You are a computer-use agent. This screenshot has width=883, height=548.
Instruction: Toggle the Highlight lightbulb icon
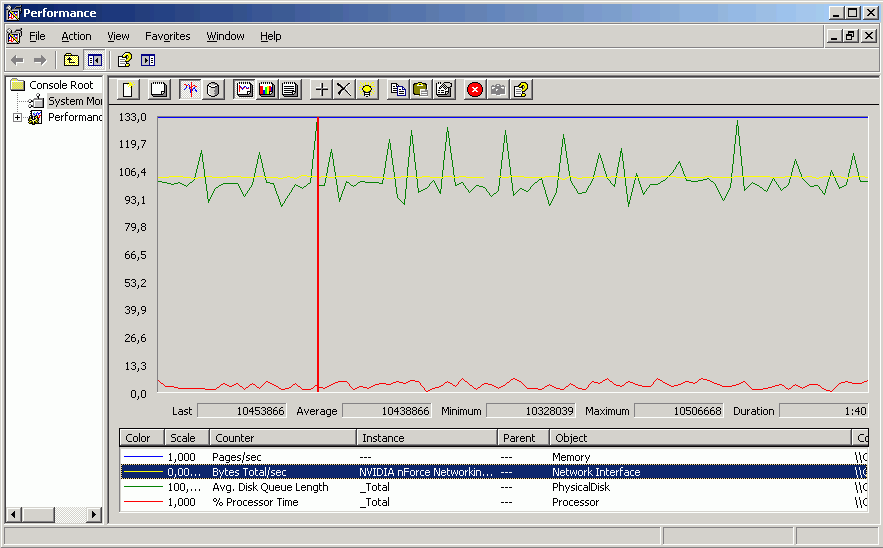pos(367,90)
